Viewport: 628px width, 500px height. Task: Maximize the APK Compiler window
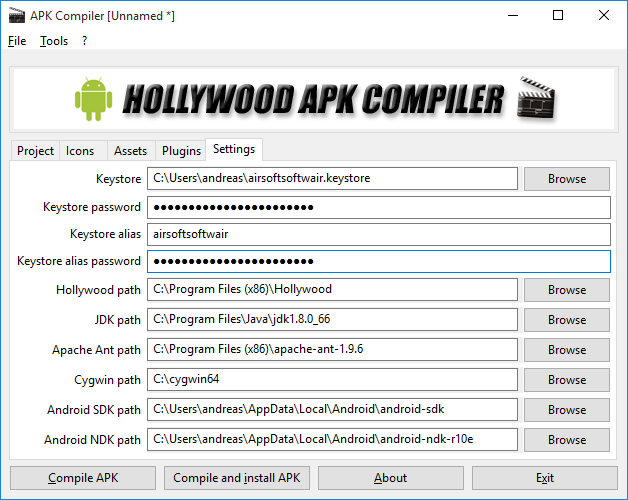[558, 16]
